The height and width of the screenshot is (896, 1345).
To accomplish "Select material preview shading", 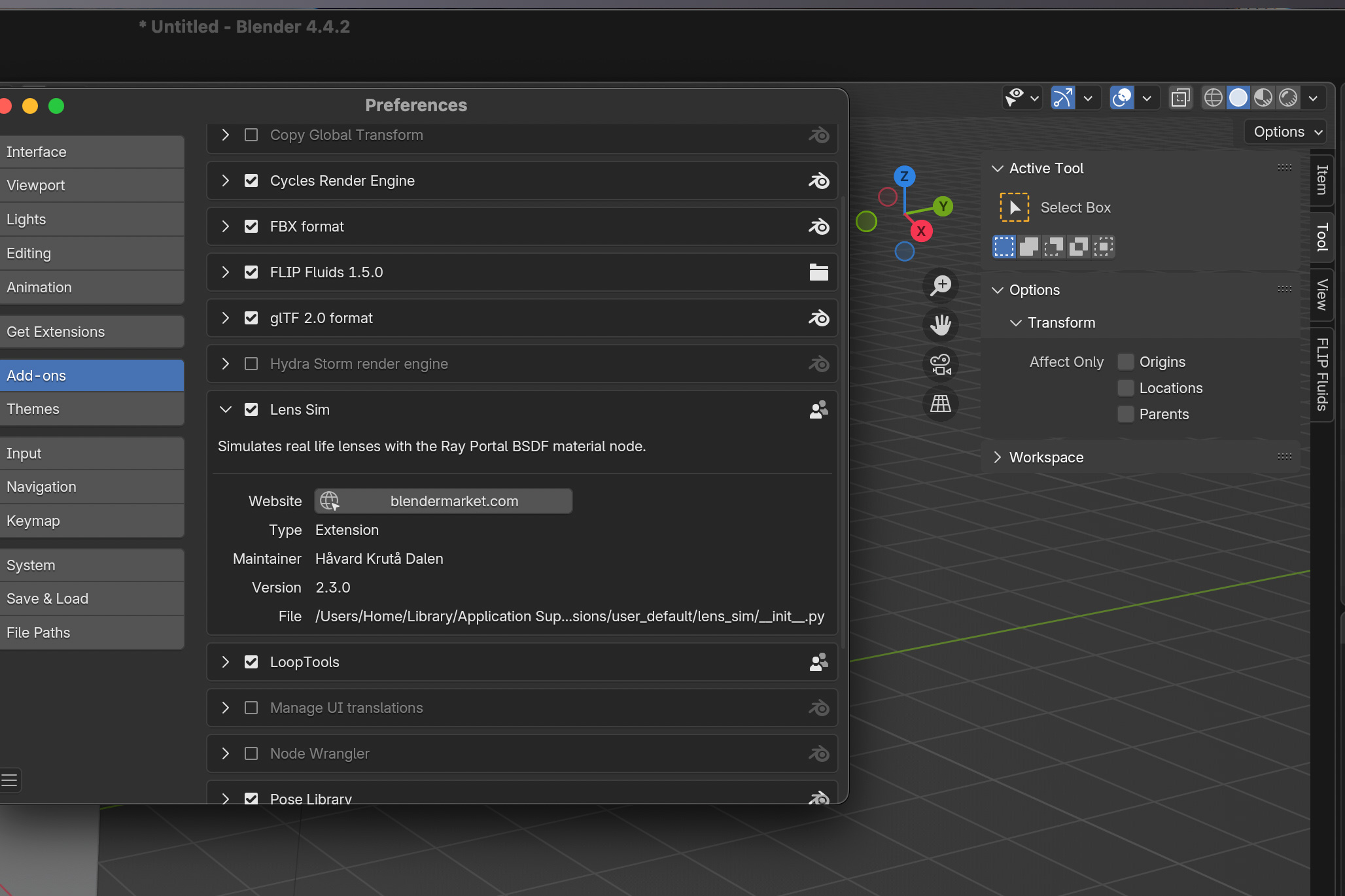I will 1263,98.
